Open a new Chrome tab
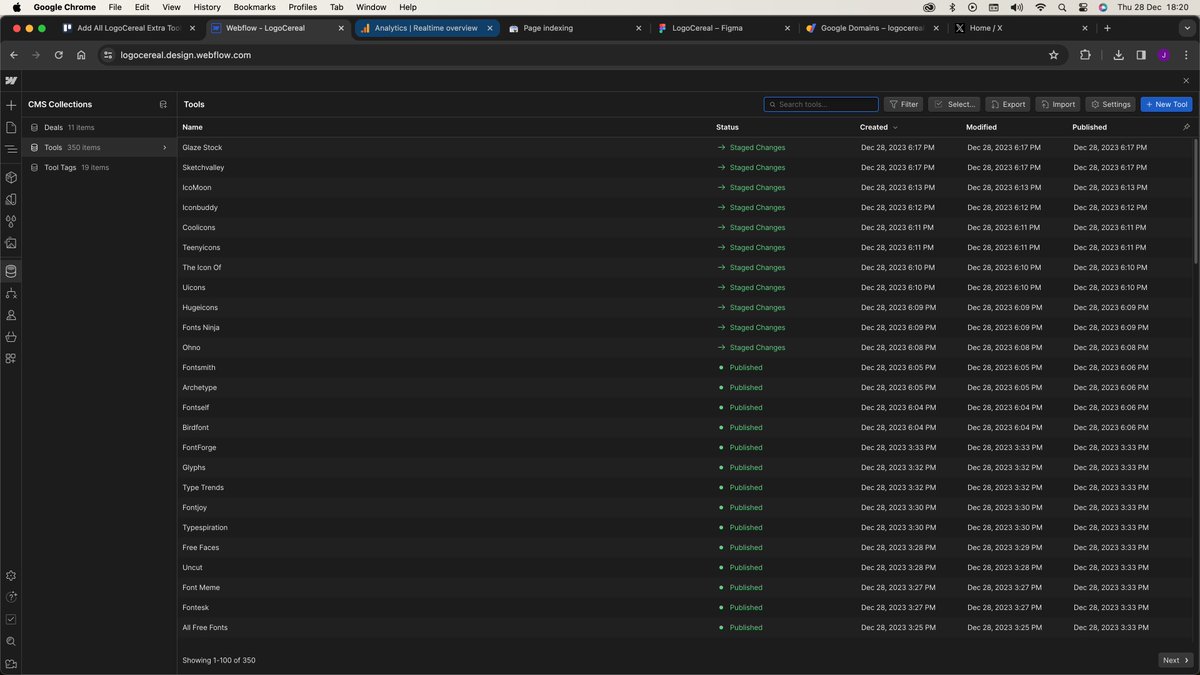This screenshot has width=1200, height=675. click(x=1107, y=28)
